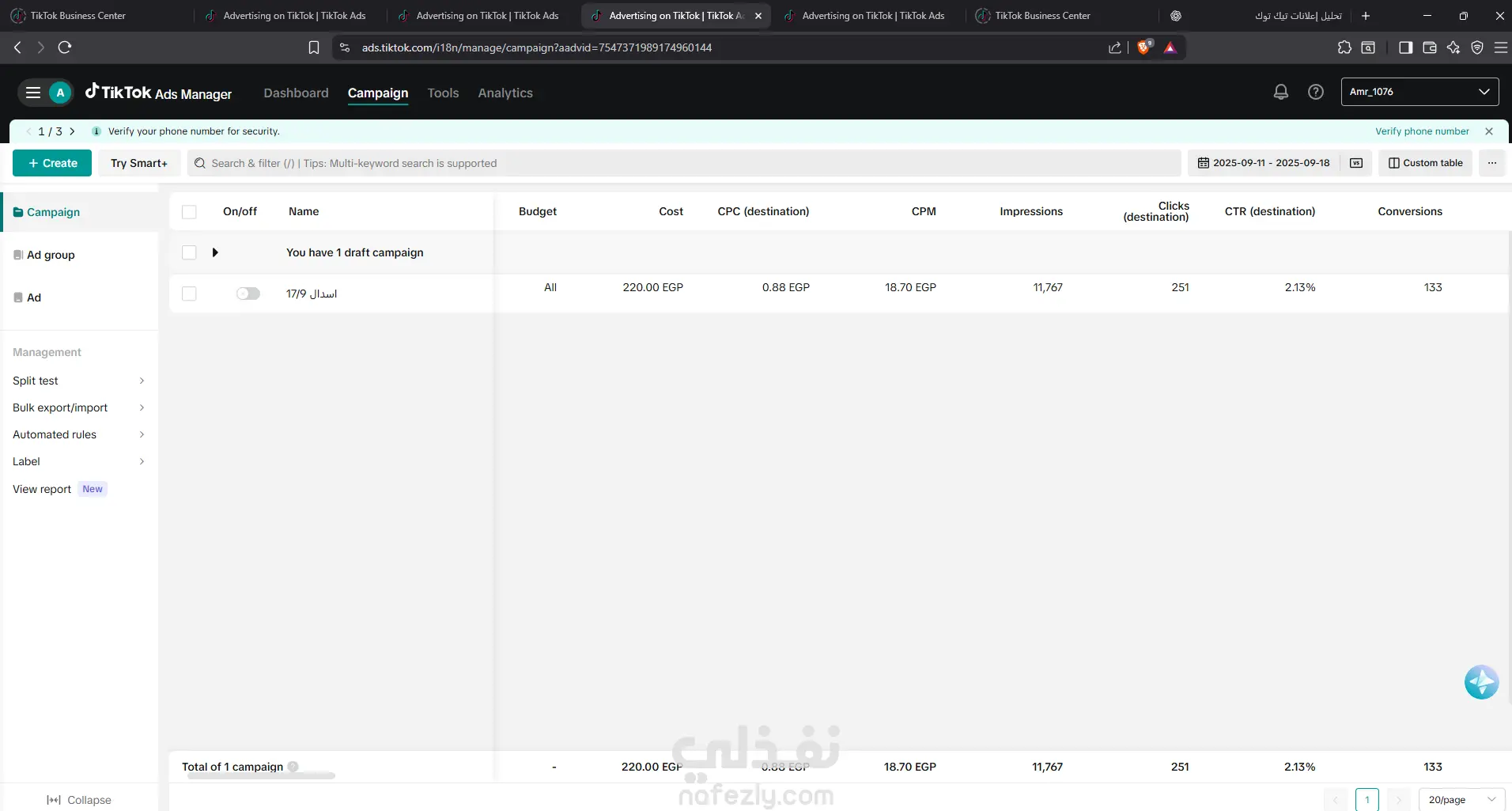This screenshot has width=1512, height=811.
Task: Open a new browser tab
Action: [x=1366, y=16]
